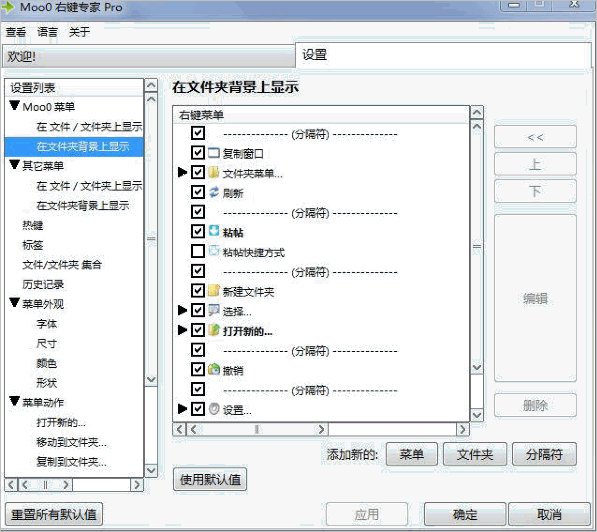
Task: Add a new 菜单 item
Action: point(412,454)
